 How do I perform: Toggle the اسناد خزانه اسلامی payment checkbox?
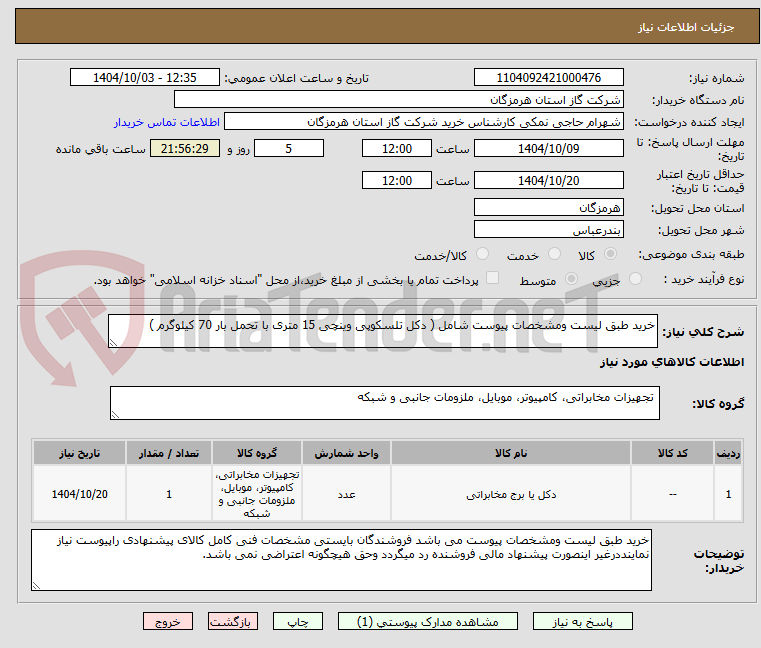[492, 278]
